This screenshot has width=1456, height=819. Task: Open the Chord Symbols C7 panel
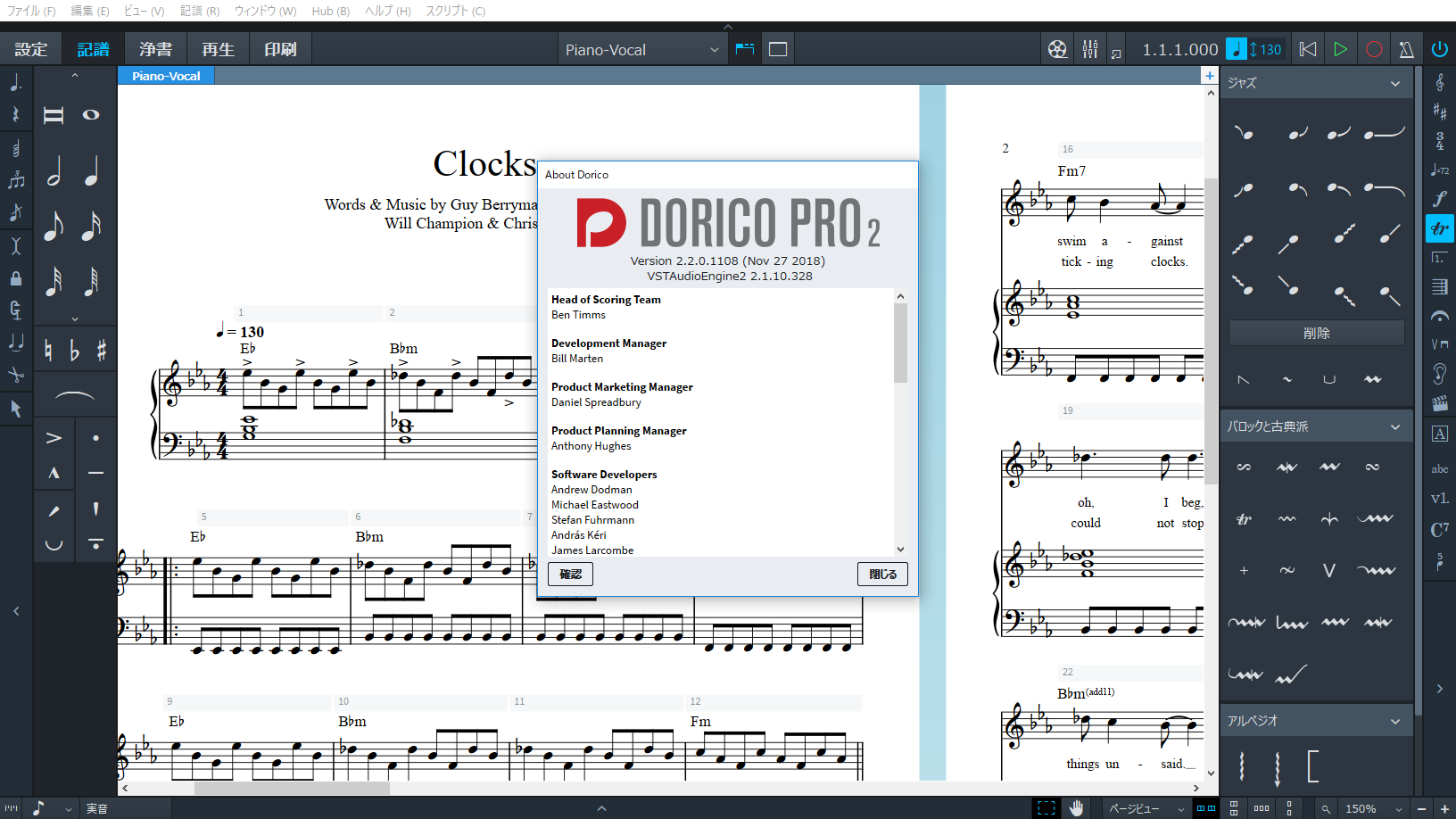click(x=1440, y=529)
